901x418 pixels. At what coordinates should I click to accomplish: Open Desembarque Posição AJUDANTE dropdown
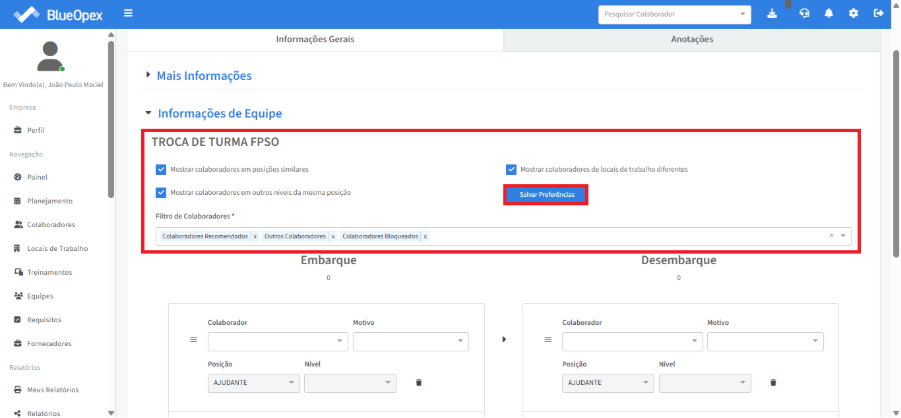point(608,383)
